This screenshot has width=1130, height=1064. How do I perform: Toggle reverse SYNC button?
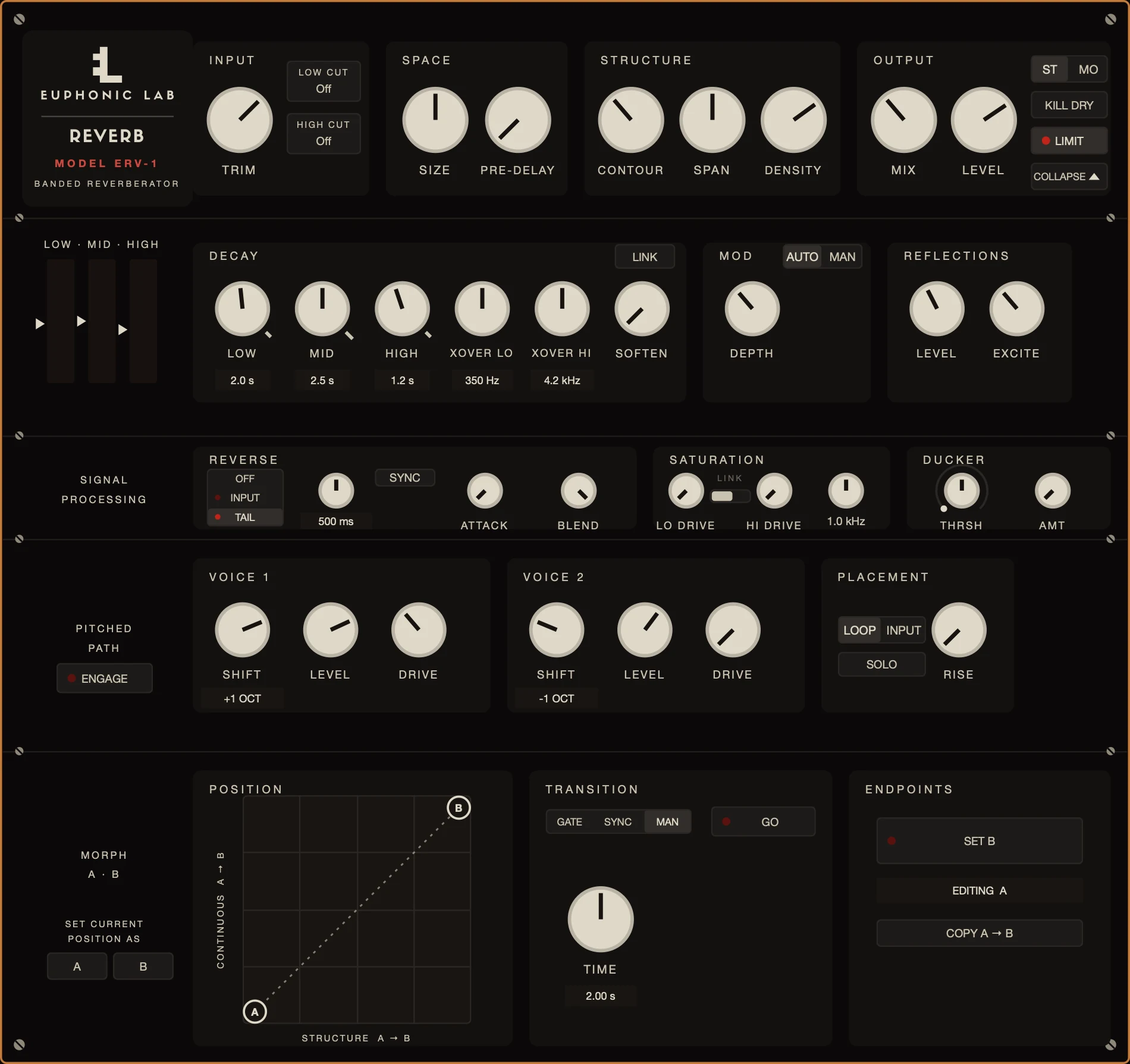404,478
